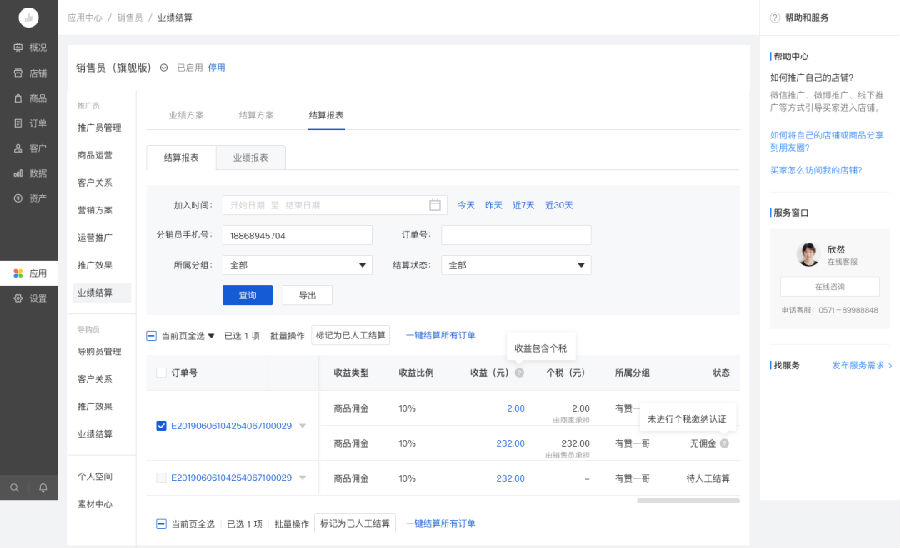Open 数据 data section in sidebar
The image size is (900, 548).
[29, 173]
